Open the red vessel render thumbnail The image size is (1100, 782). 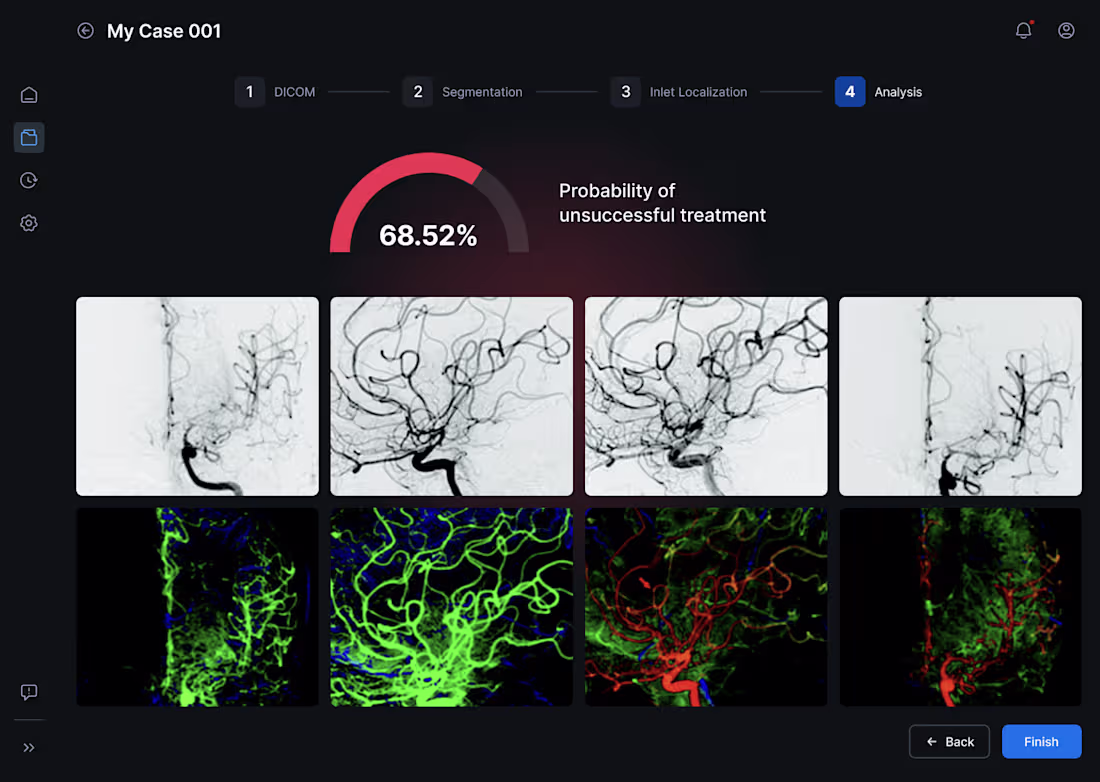pos(706,607)
